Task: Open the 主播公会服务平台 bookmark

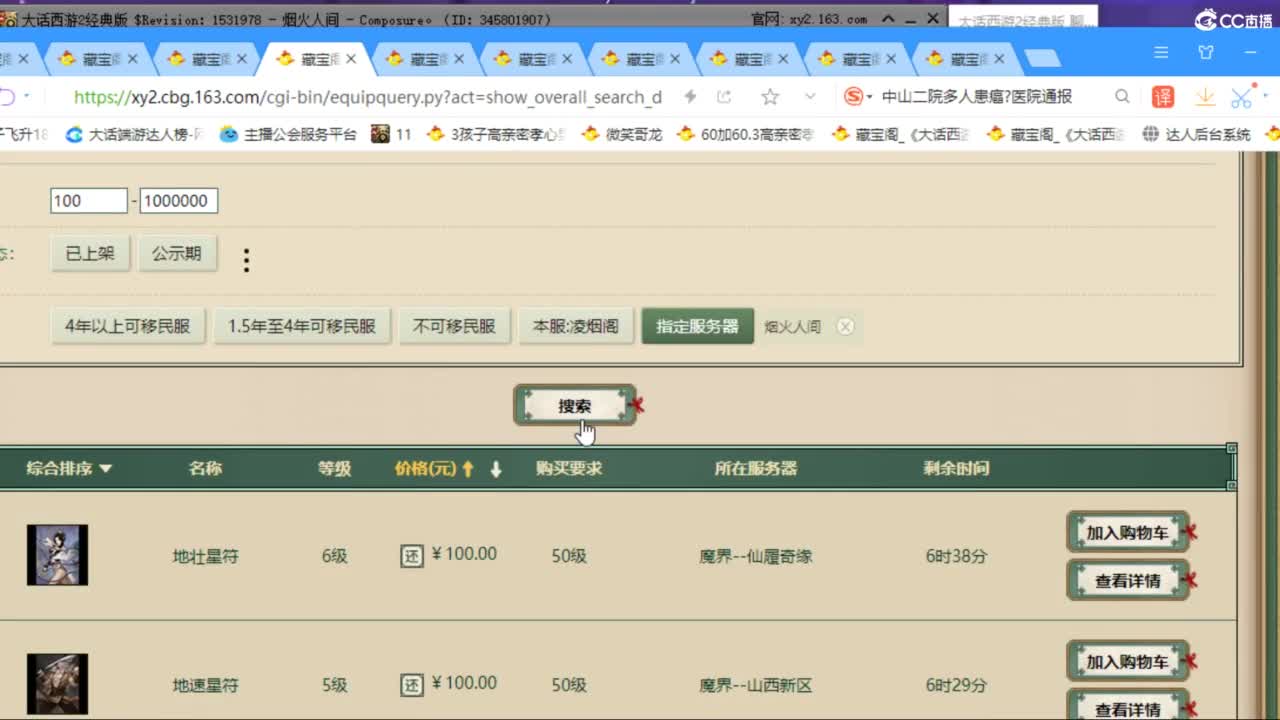Action: 288,134
